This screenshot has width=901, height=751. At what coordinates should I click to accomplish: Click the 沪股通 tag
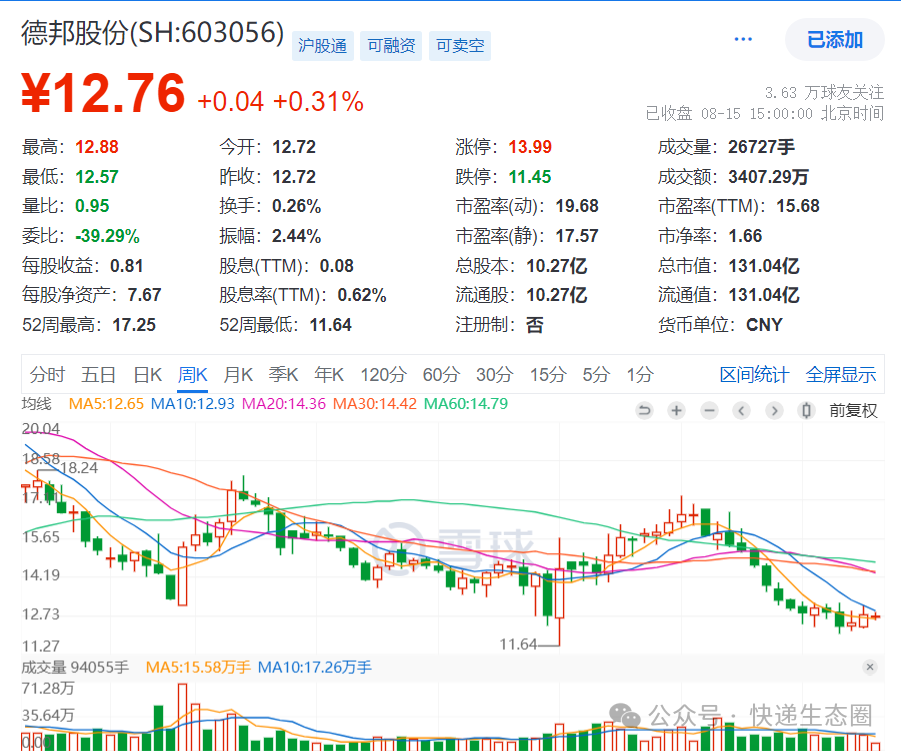click(323, 46)
